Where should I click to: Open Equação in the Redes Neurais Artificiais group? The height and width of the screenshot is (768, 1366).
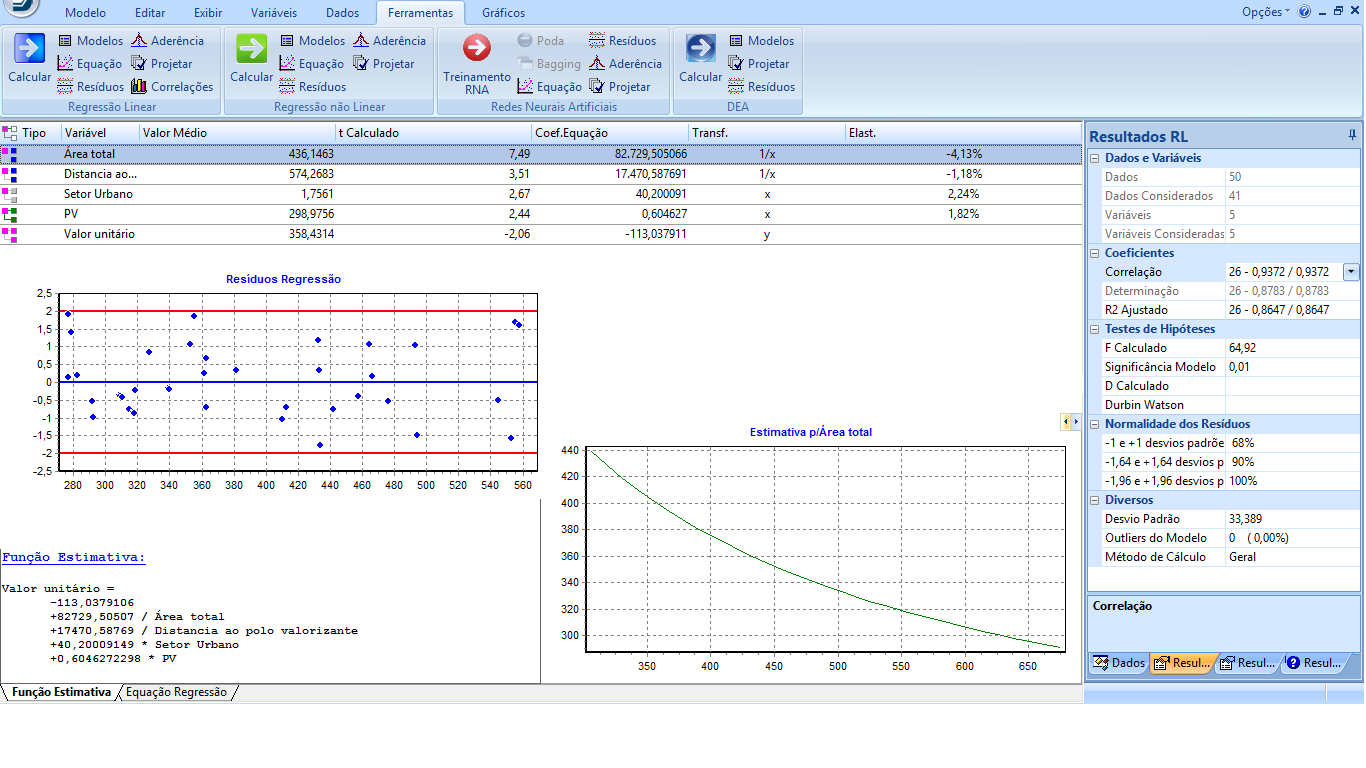[x=549, y=87]
